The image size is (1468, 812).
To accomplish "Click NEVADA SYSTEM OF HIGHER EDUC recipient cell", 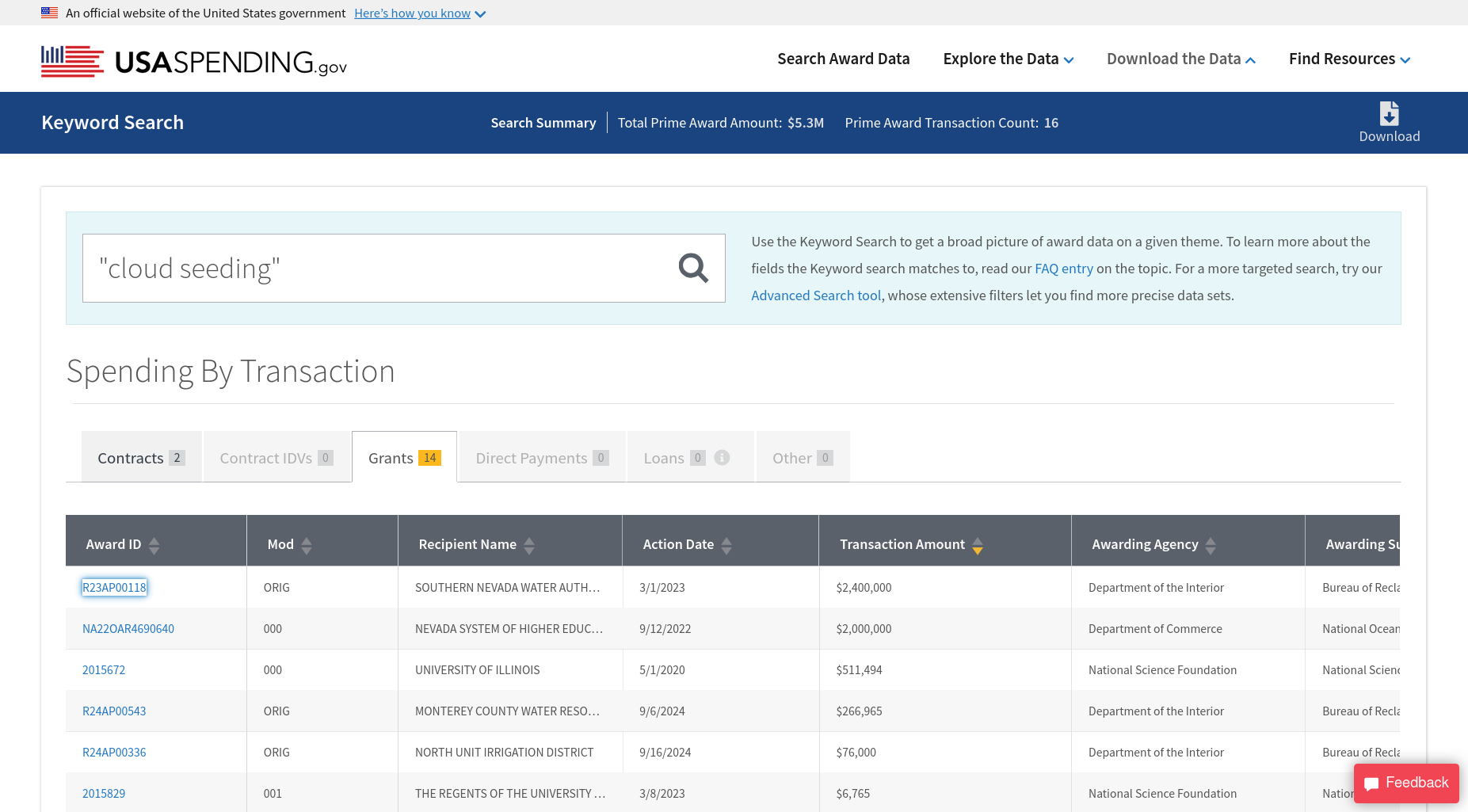I will coord(509,628).
